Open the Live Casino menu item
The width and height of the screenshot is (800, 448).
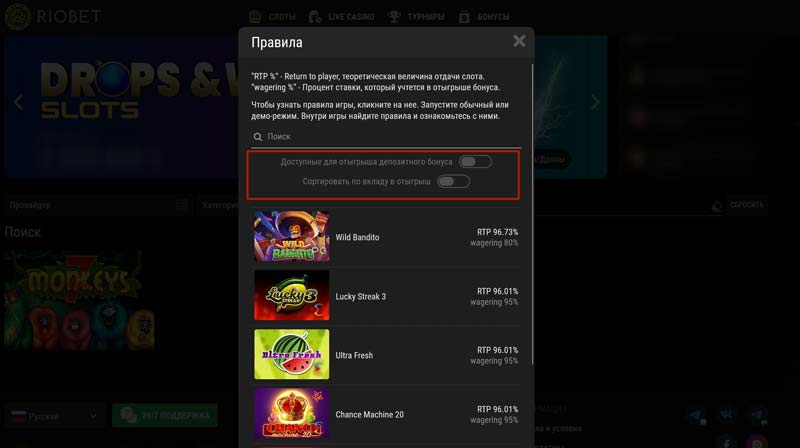point(341,17)
